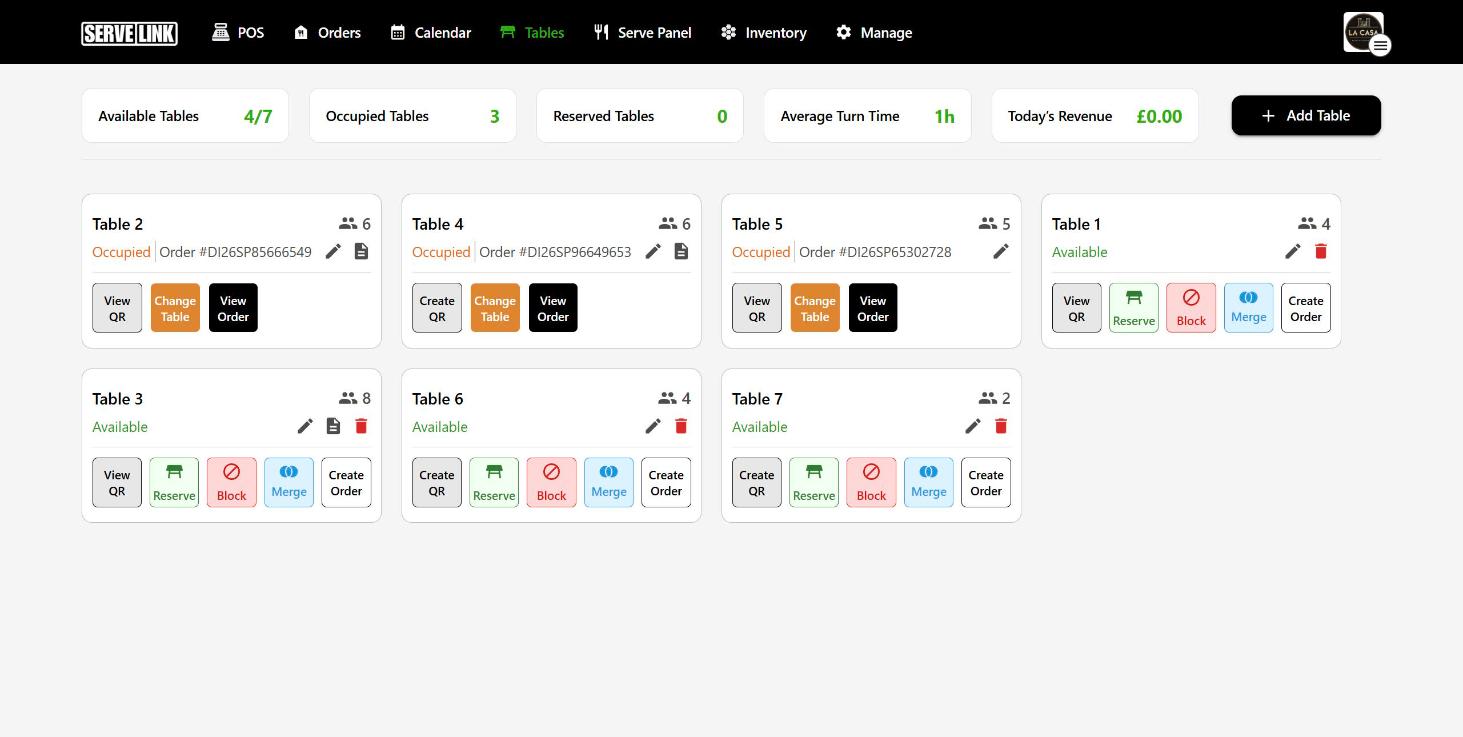
Task: Select the Tables nav item
Action: click(532, 32)
